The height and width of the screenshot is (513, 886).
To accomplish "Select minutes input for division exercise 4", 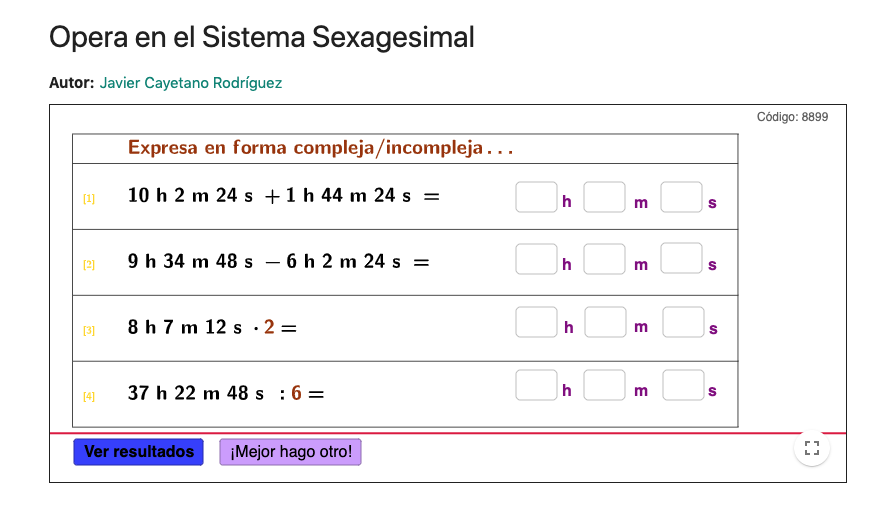I will 604,385.
